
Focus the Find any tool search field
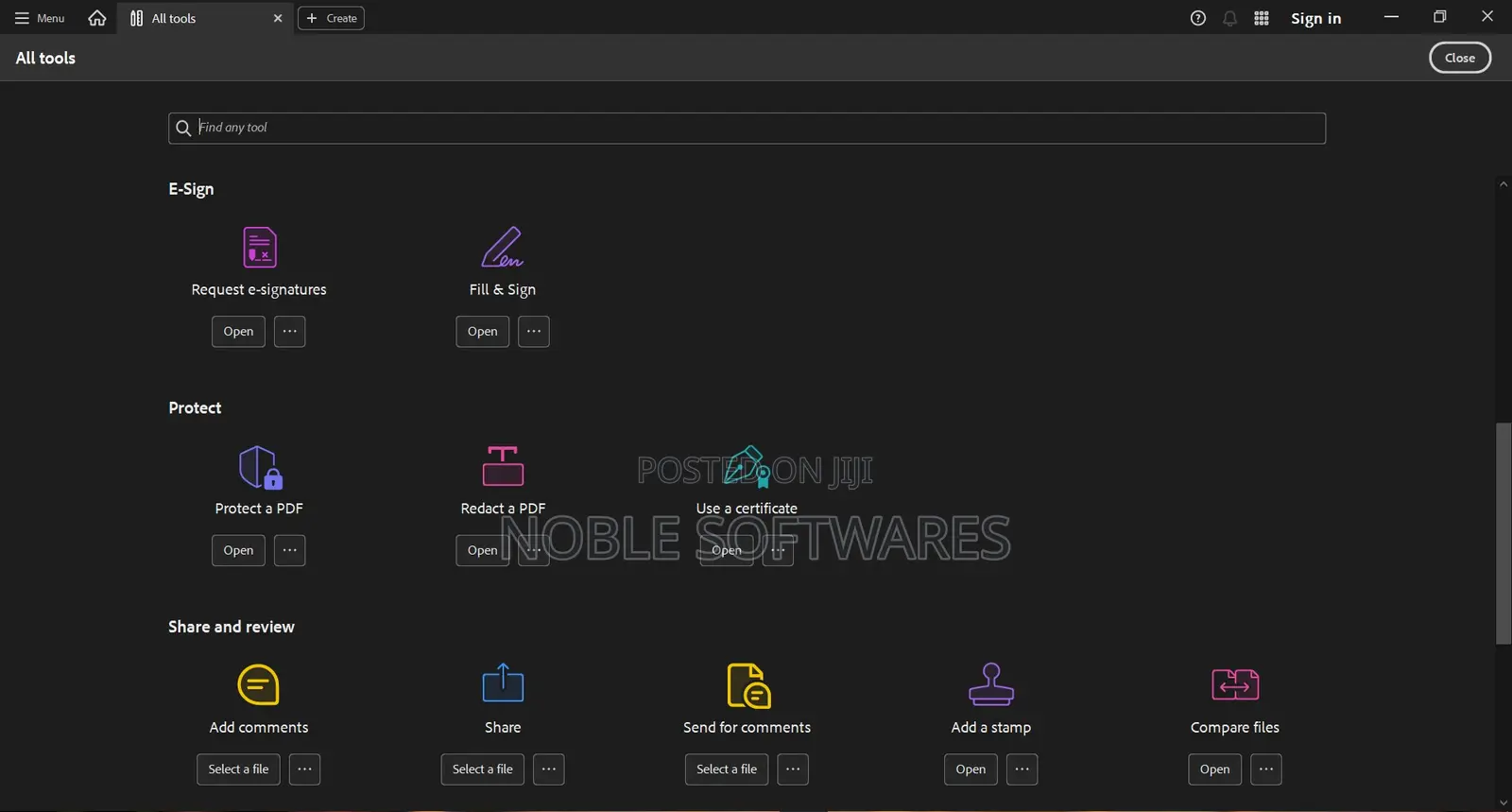click(x=747, y=128)
